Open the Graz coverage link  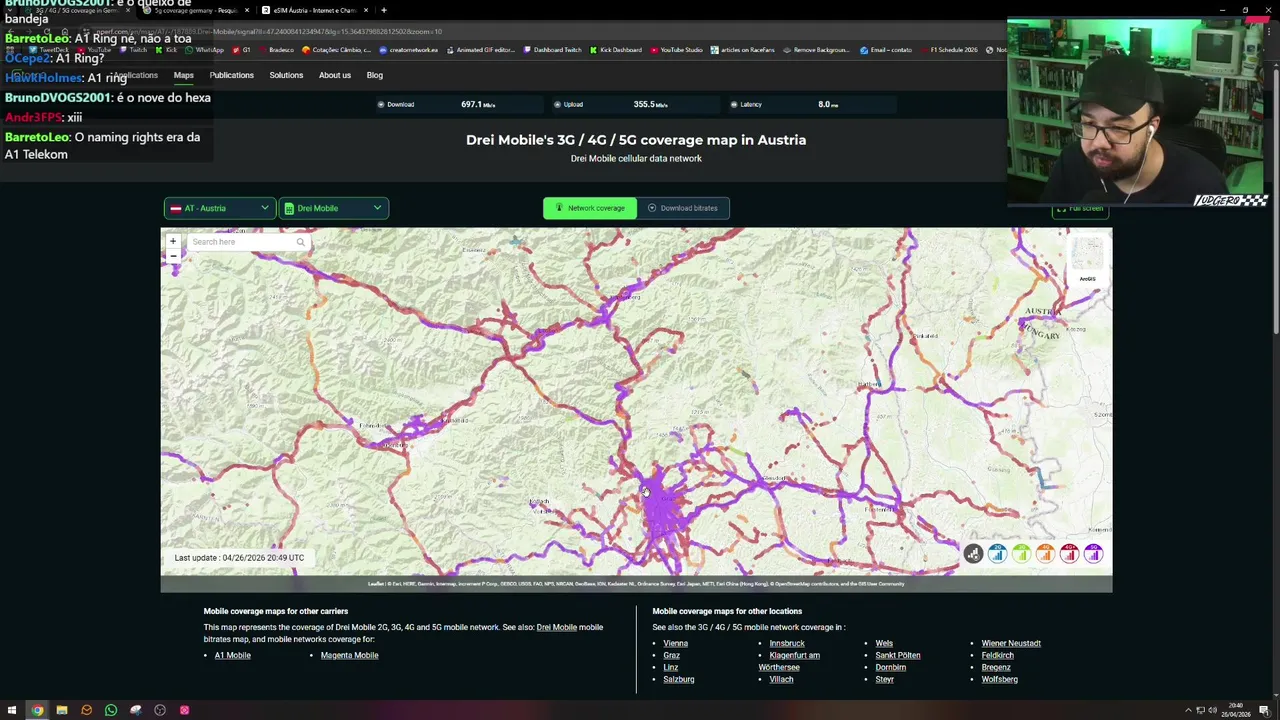point(672,655)
